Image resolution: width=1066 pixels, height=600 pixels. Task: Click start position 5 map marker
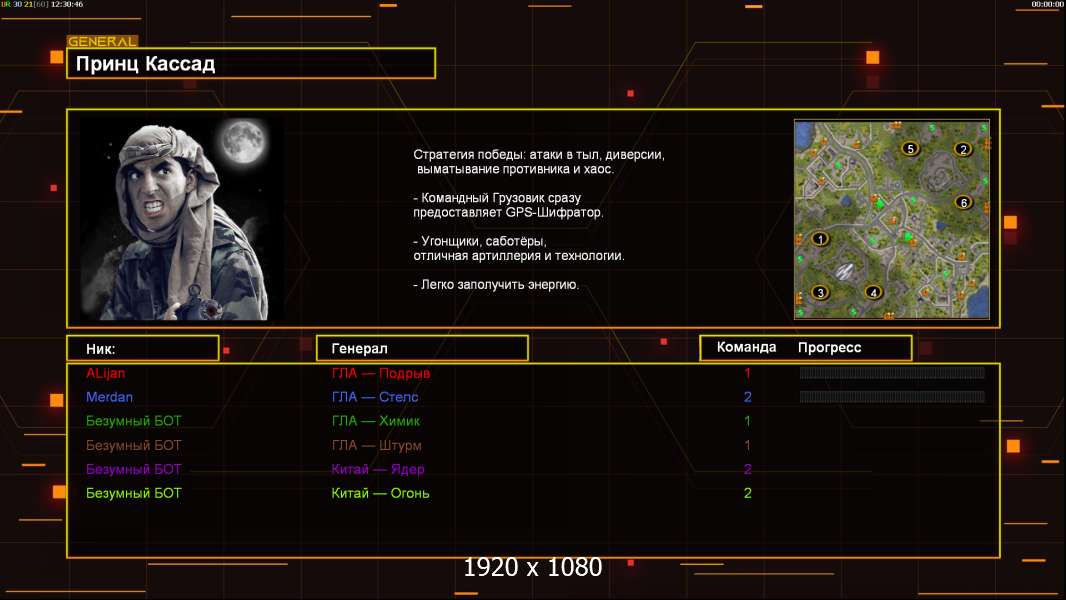tap(910, 148)
